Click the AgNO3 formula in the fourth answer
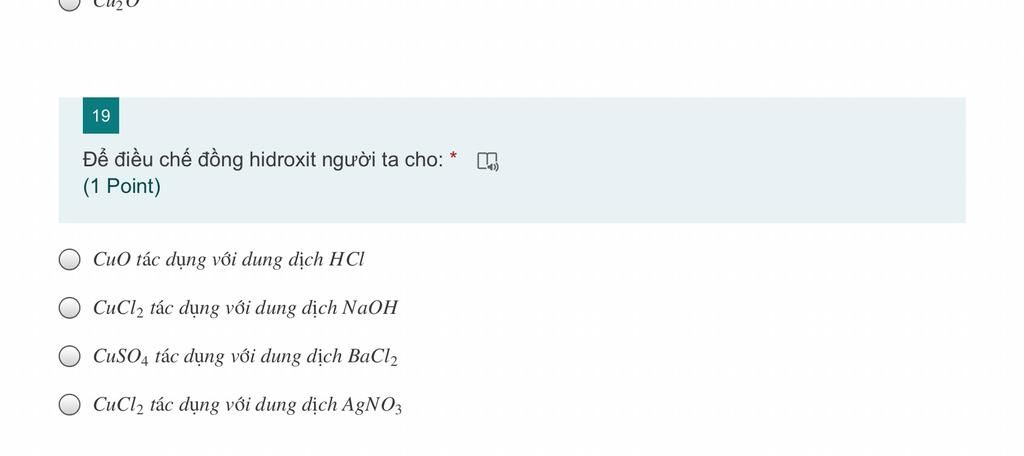 coord(372,406)
